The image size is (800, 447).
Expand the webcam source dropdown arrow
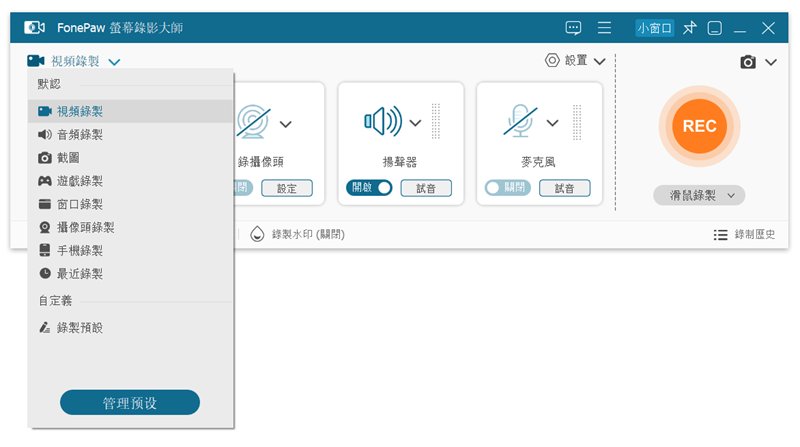pyautogui.click(x=286, y=124)
